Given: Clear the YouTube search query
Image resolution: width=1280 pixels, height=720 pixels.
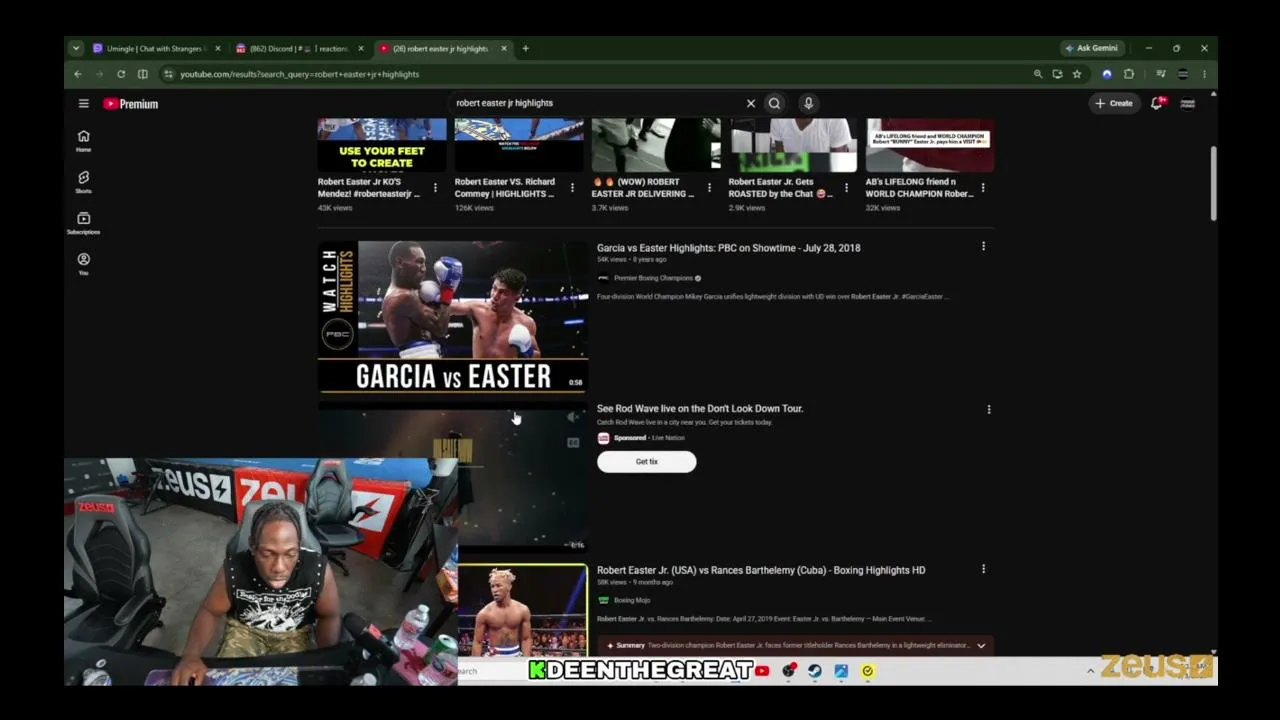Looking at the screenshot, I should [x=751, y=103].
